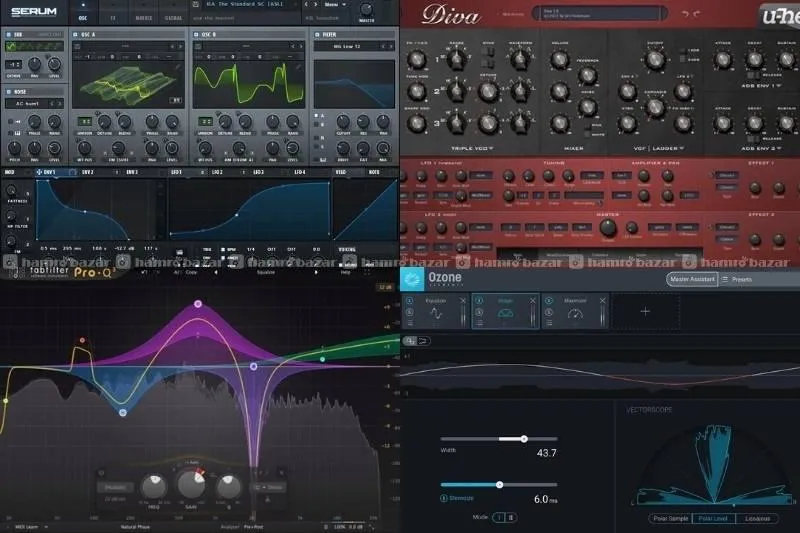
Task: Select the Maximizer module icon in Ozone
Action: pos(575,313)
